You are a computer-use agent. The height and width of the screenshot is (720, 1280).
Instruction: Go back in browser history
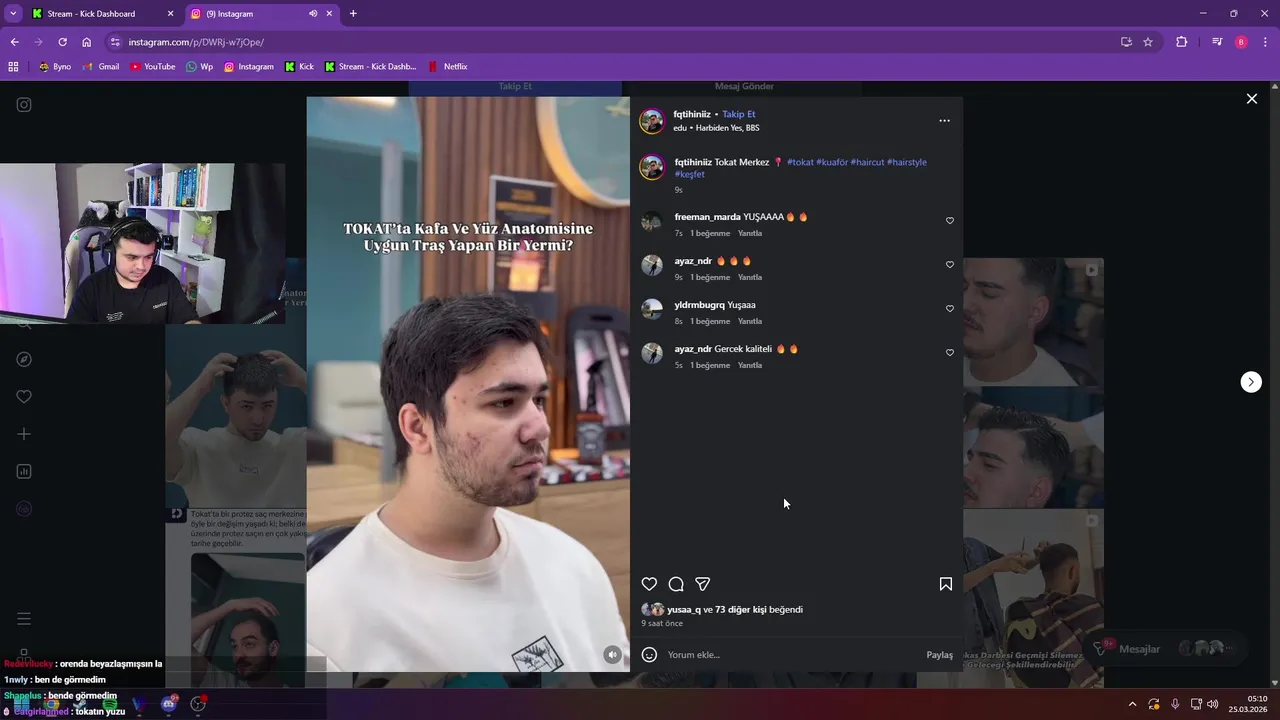tap(14, 42)
